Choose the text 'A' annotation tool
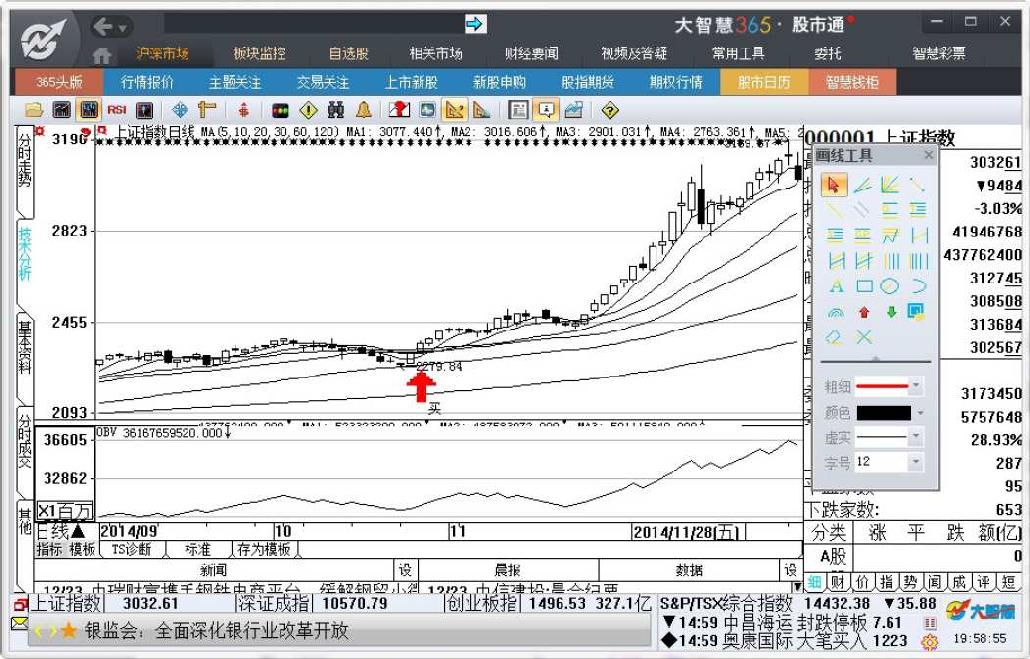1030x659 pixels. click(836, 286)
